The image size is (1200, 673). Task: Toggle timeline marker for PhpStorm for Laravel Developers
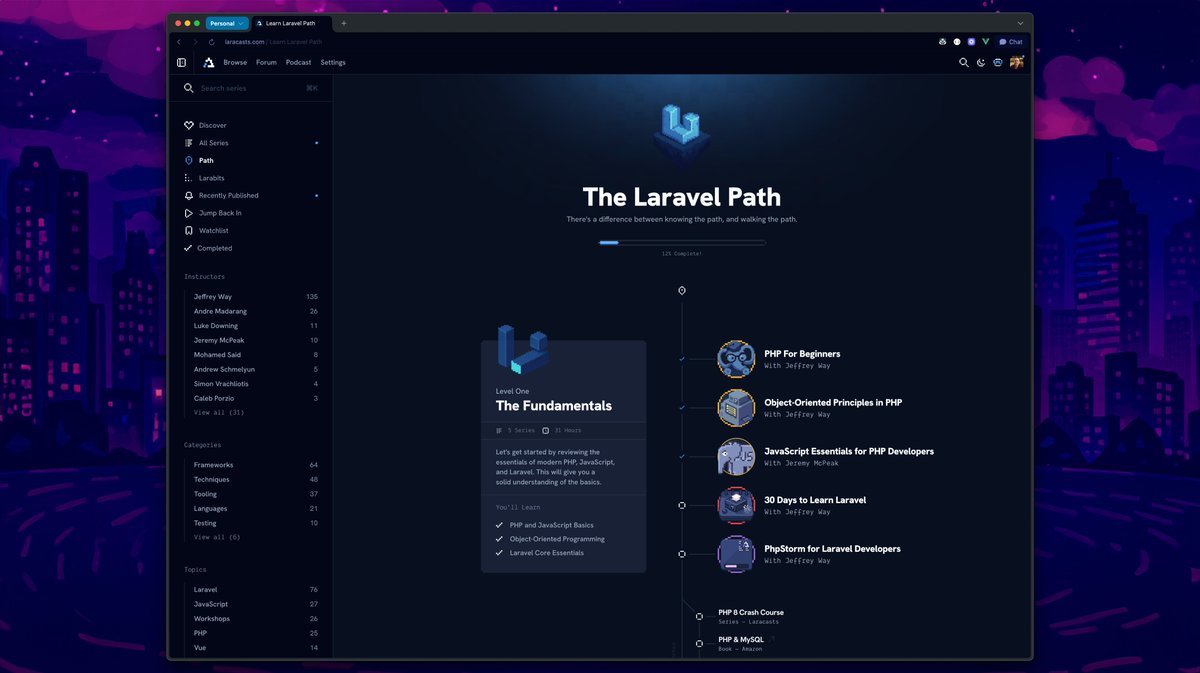click(x=682, y=554)
